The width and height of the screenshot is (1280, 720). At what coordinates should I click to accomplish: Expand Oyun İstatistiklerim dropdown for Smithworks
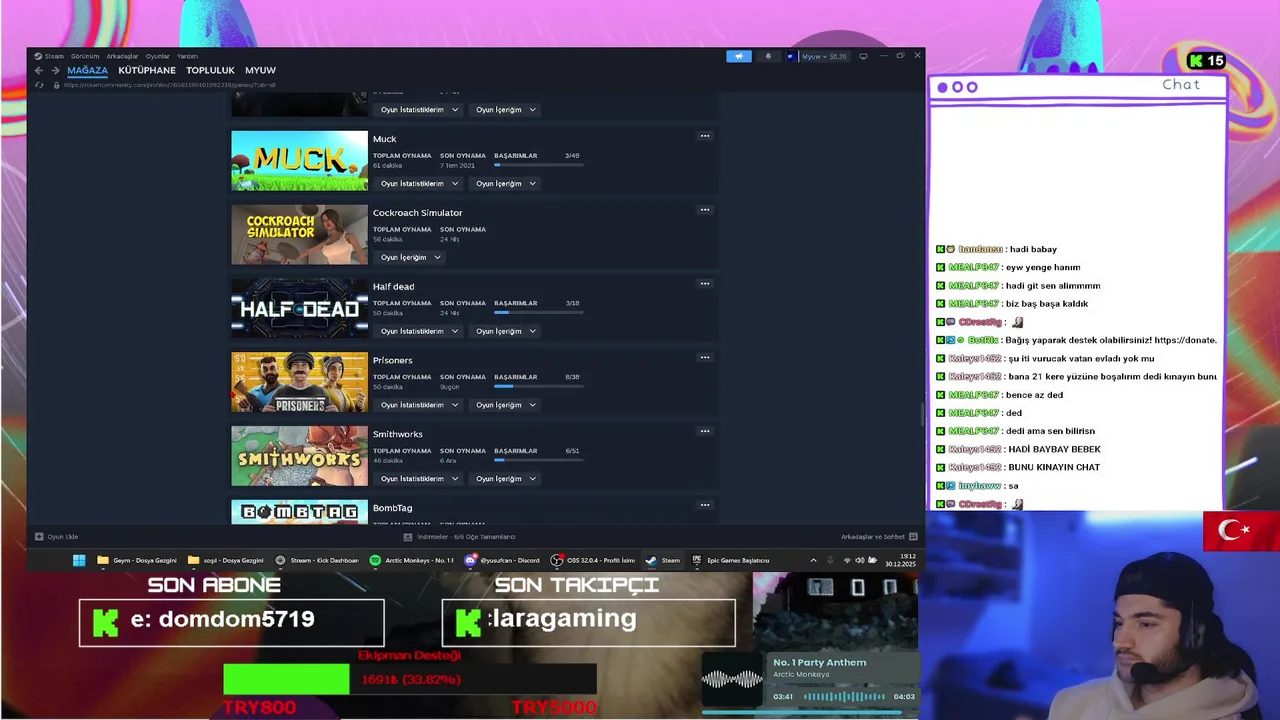pos(418,479)
